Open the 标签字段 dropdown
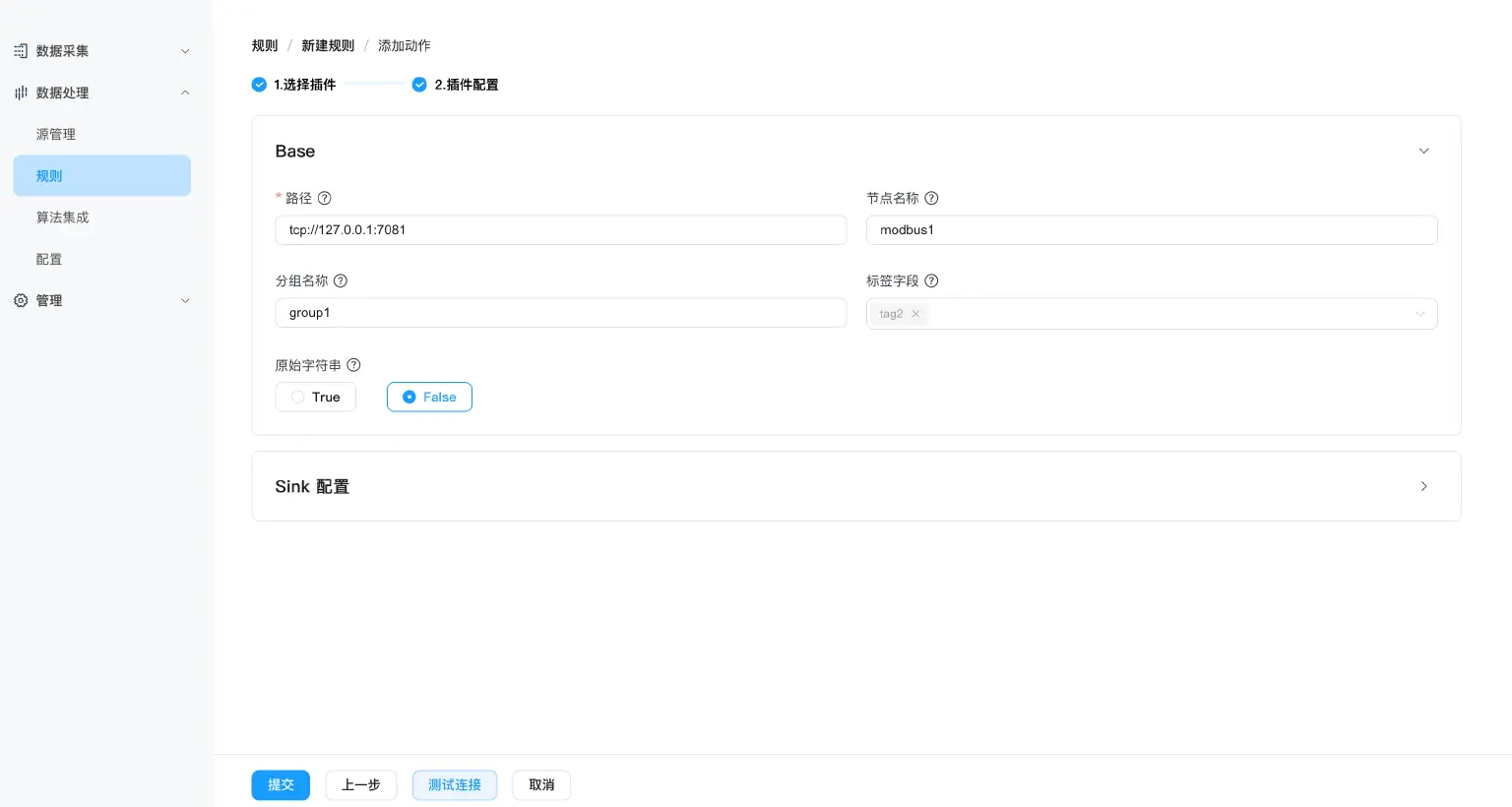The width and height of the screenshot is (1512, 807). (x=1419, y=314)
